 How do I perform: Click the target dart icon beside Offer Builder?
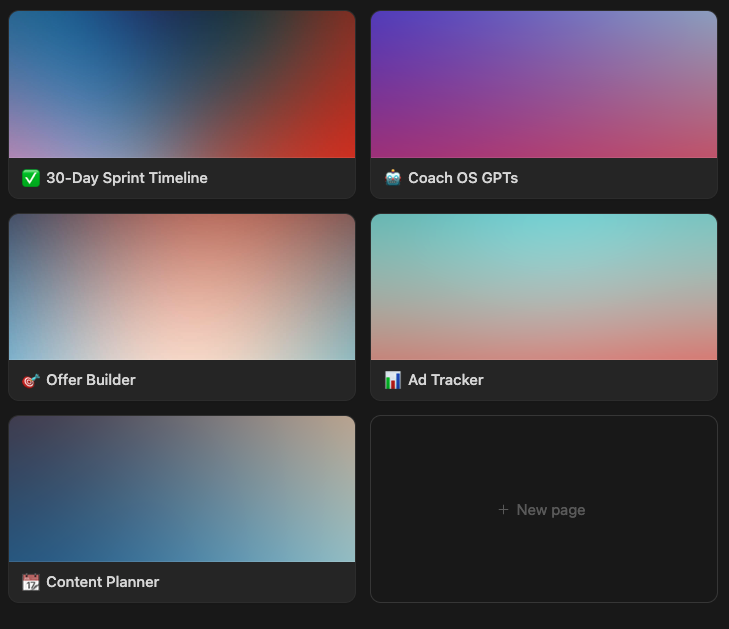[x=31, y=380]
